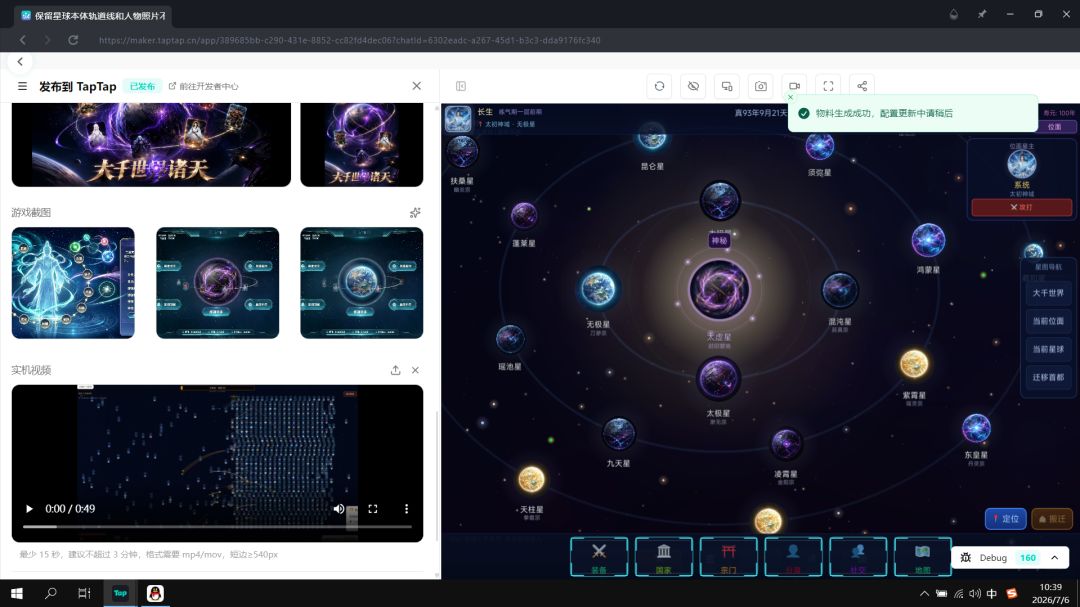Open video fullscreen button
Image resolution: width=1080 pixels, height=607 pixels.
[373, 508]
